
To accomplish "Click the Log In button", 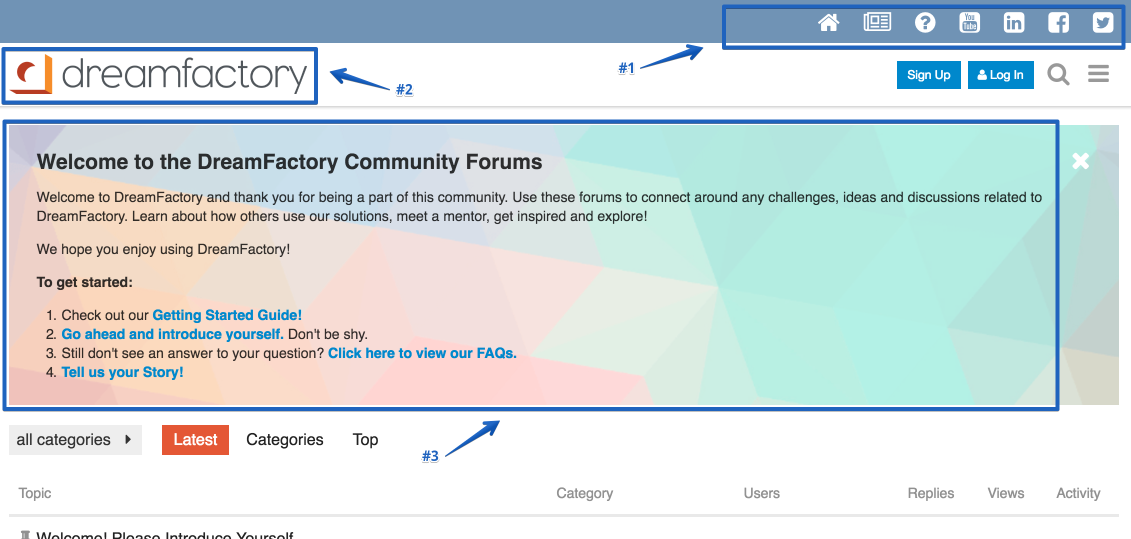I will [1000, 75].
